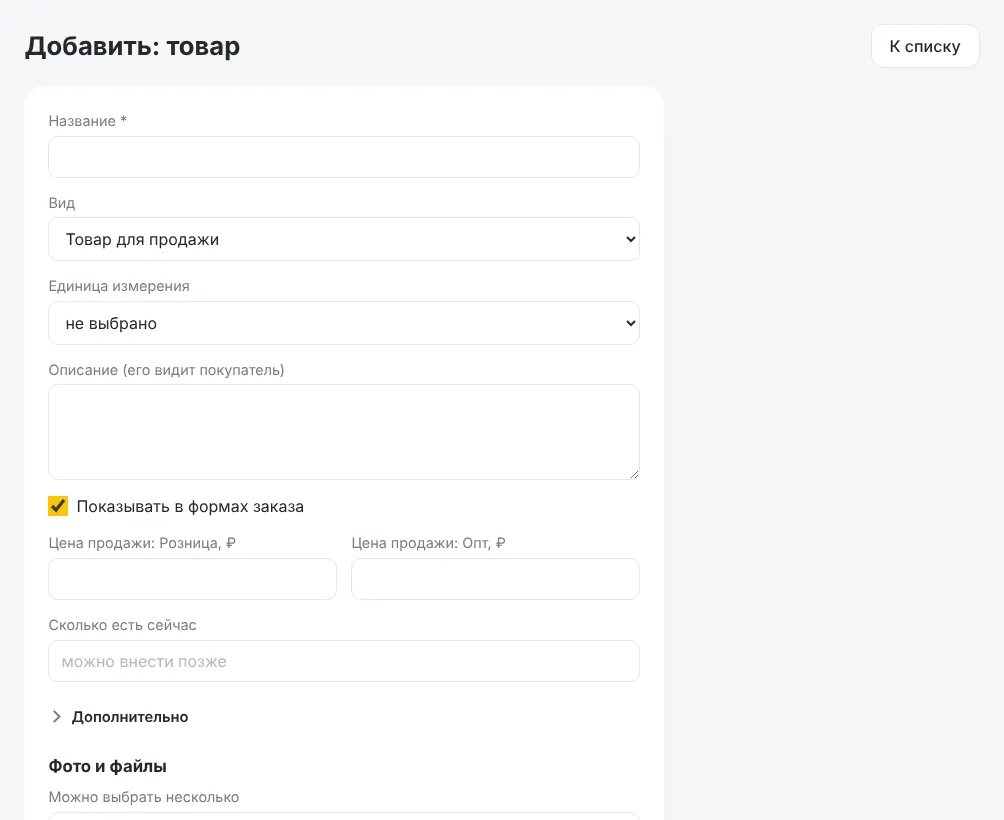This screenshot has width=1004, height=820.
Task: Go back via К списку button
Action: tap(925, 46)
